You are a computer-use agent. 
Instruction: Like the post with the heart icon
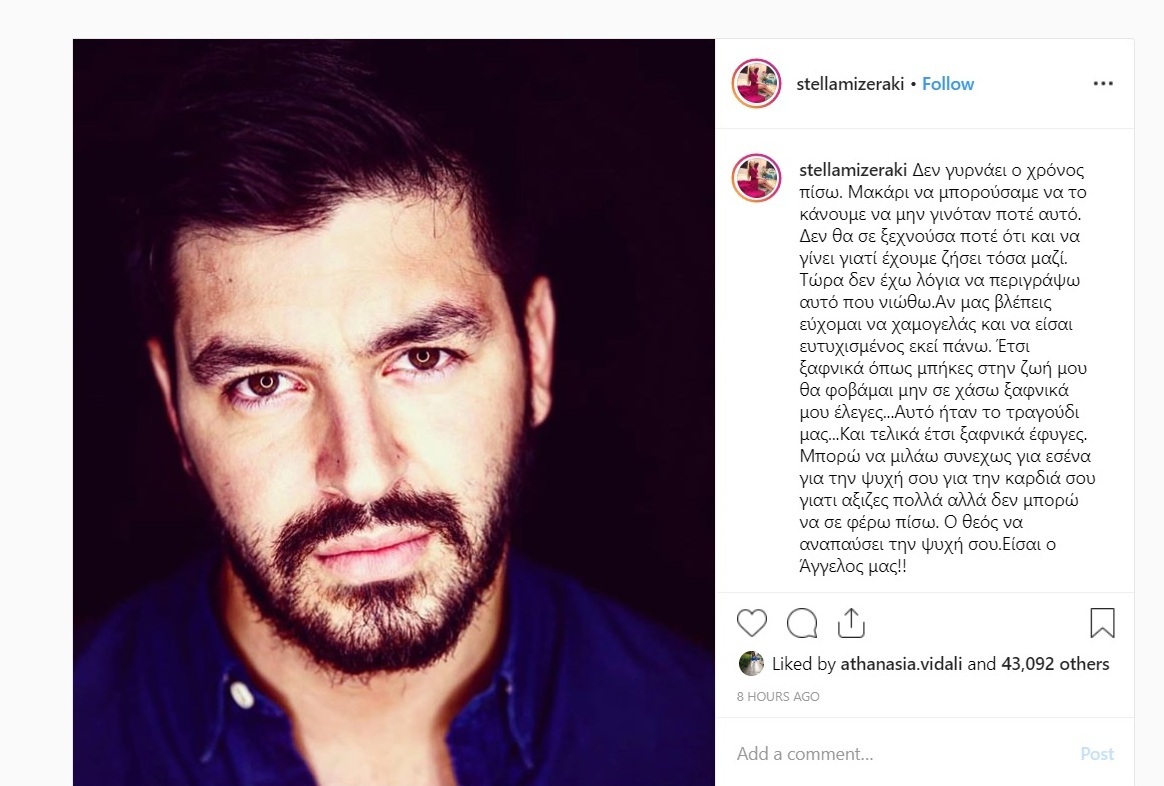pyautogui.click(x=751, y=623)
